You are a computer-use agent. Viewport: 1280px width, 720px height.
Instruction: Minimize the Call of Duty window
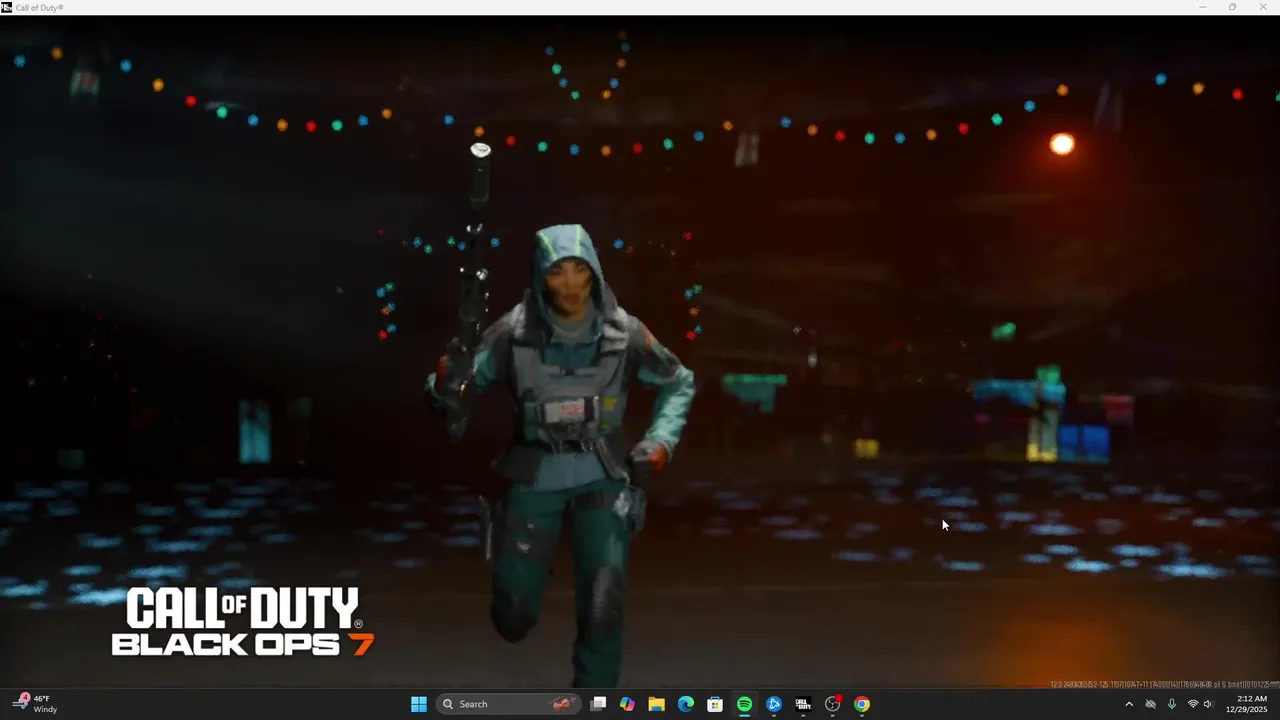pyautogui.click(x=1203, y=7)
